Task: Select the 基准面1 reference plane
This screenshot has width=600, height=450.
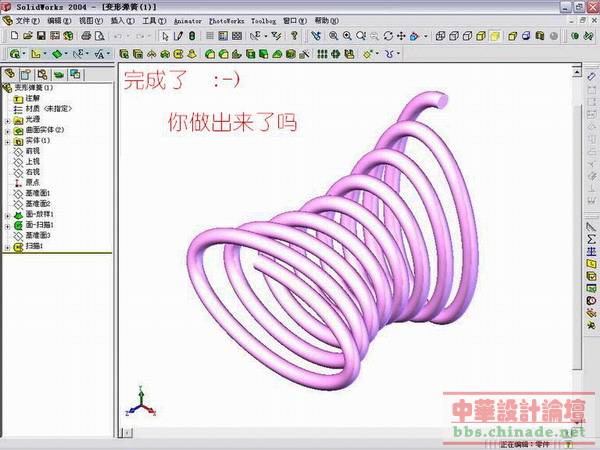Action: (38, 193)
